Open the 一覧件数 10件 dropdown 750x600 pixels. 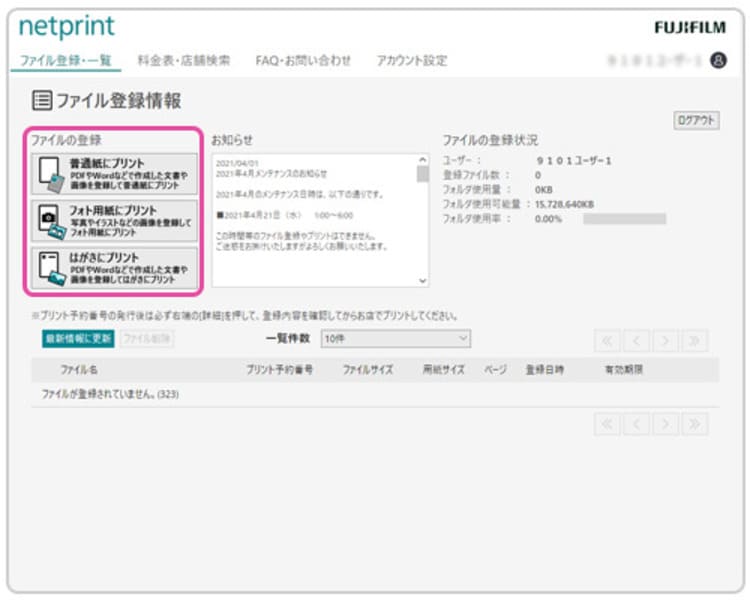pos(396,339)
